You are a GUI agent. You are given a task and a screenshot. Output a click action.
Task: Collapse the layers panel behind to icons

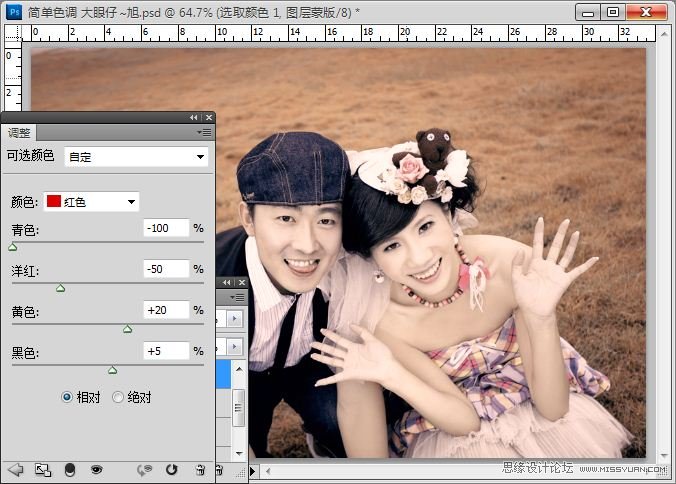tap(227, 283)
